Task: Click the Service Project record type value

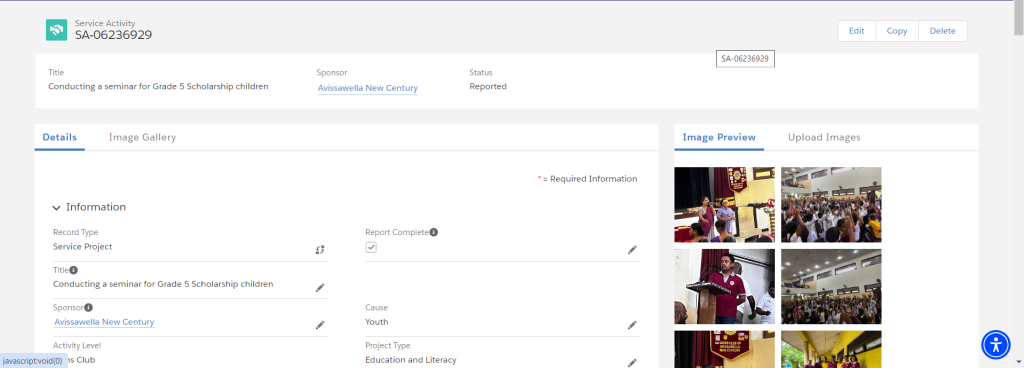Action: [82, 247]
